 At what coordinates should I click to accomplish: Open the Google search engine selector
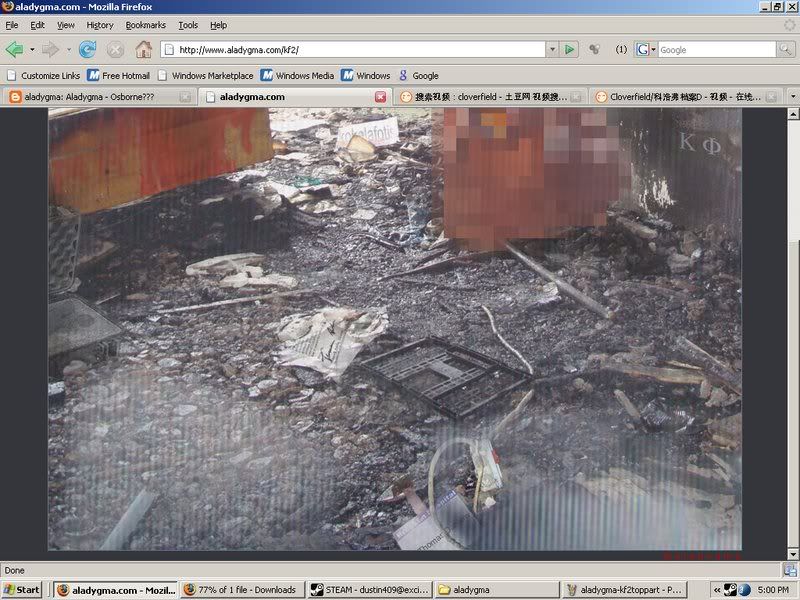tap(645, 49)
